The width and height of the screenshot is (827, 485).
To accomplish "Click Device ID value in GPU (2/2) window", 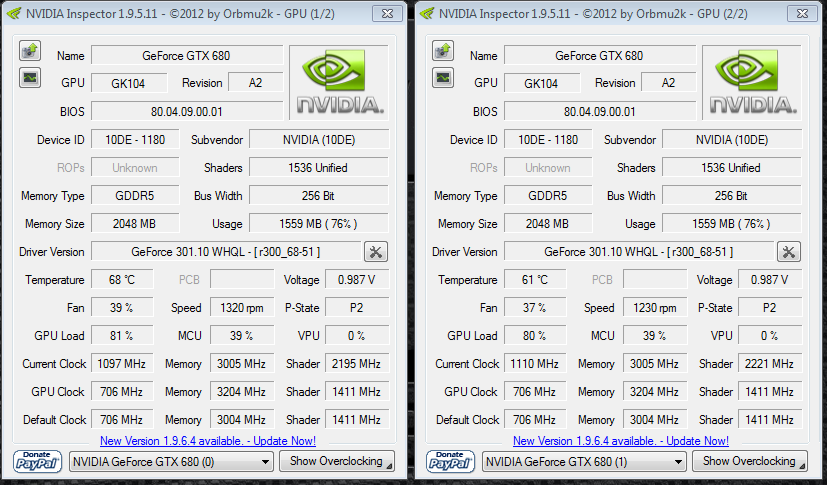I will 548,140.
